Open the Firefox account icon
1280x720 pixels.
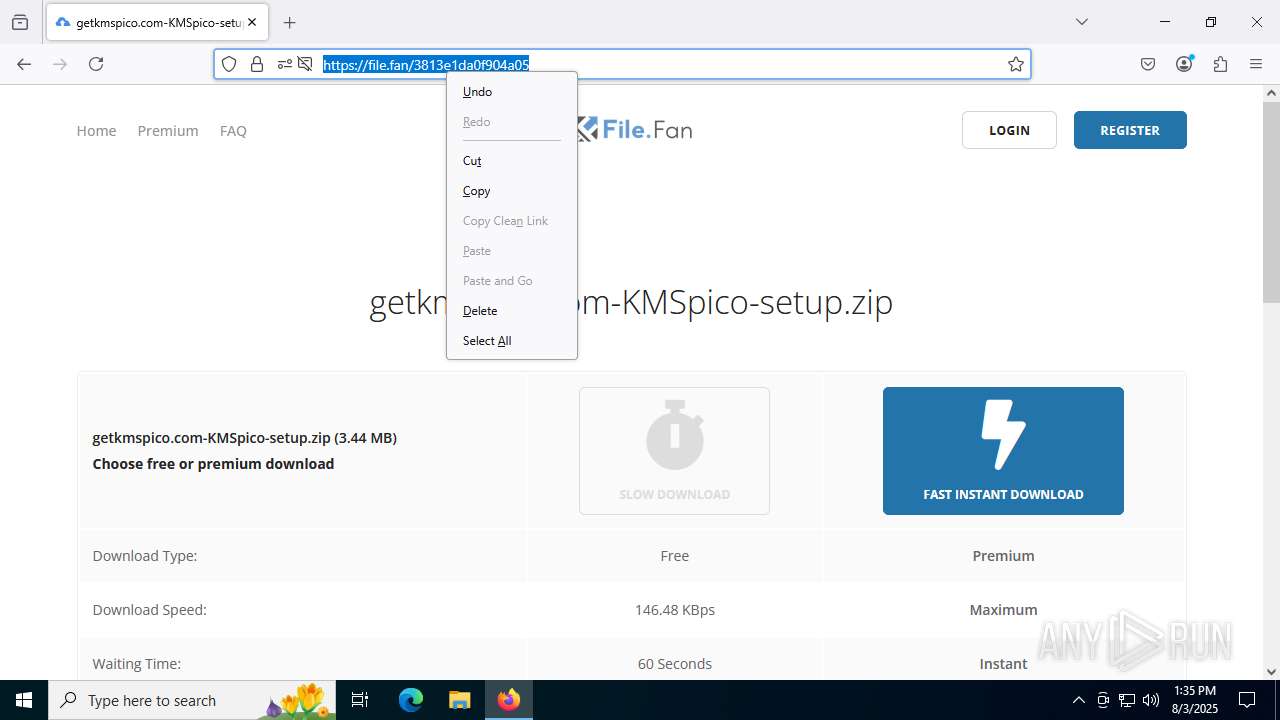point(1184,64)
